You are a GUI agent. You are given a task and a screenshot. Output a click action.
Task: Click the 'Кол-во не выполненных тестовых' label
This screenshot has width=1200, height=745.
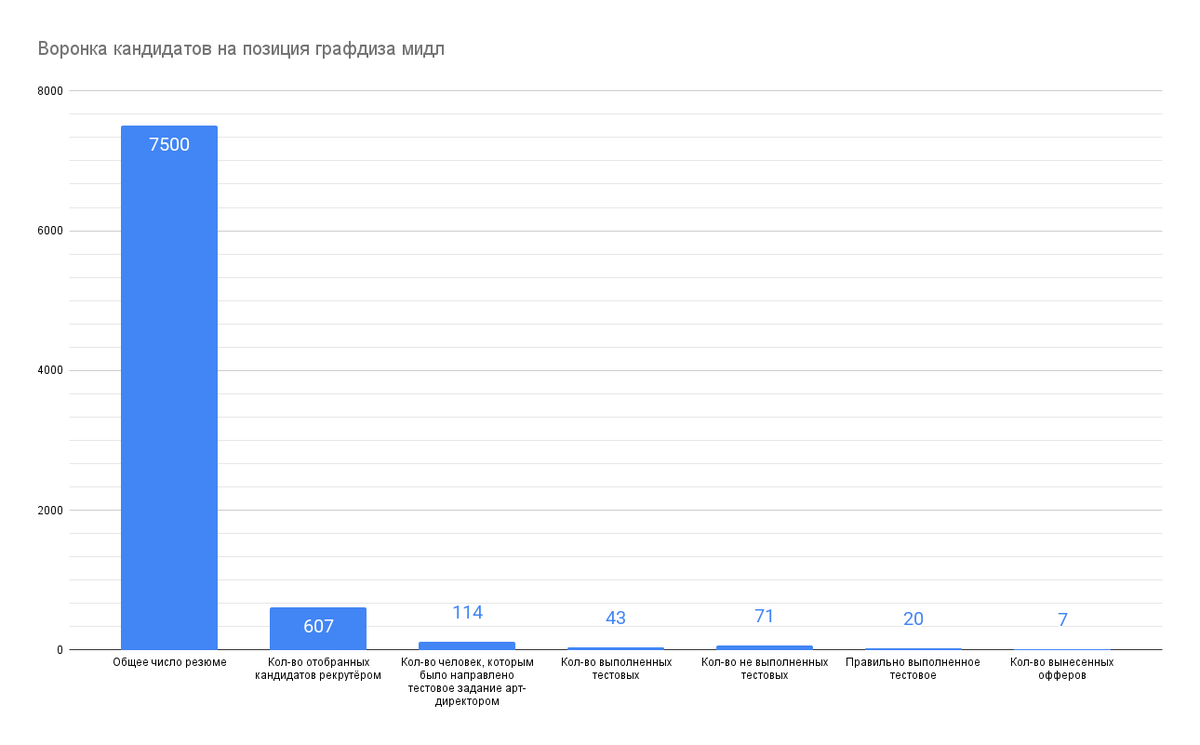pyautogui.click(x=765, y=668)
